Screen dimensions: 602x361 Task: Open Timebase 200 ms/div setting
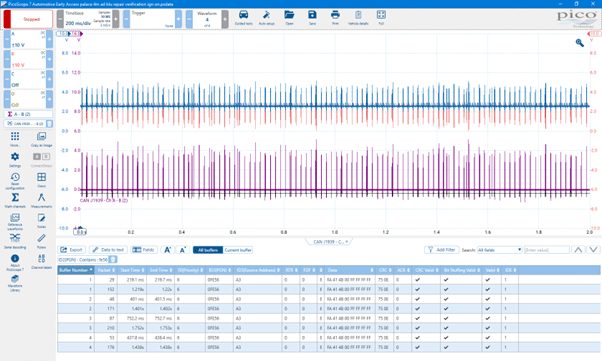tap(88, 19)
